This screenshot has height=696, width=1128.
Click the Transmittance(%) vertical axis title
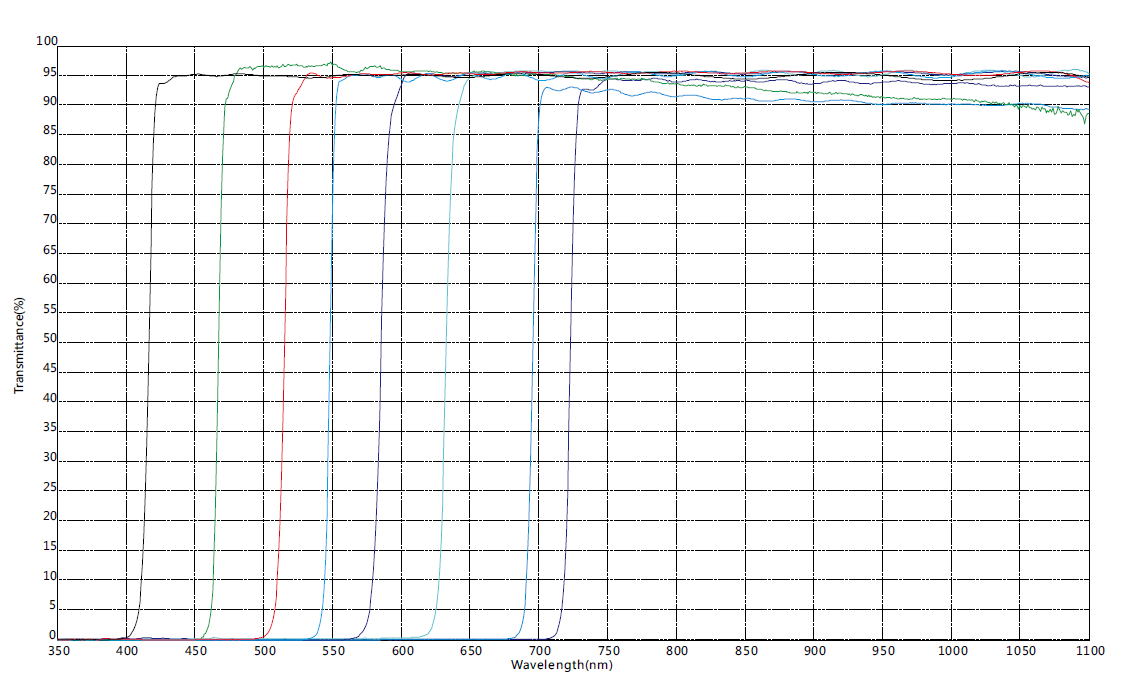coord(19,345)
